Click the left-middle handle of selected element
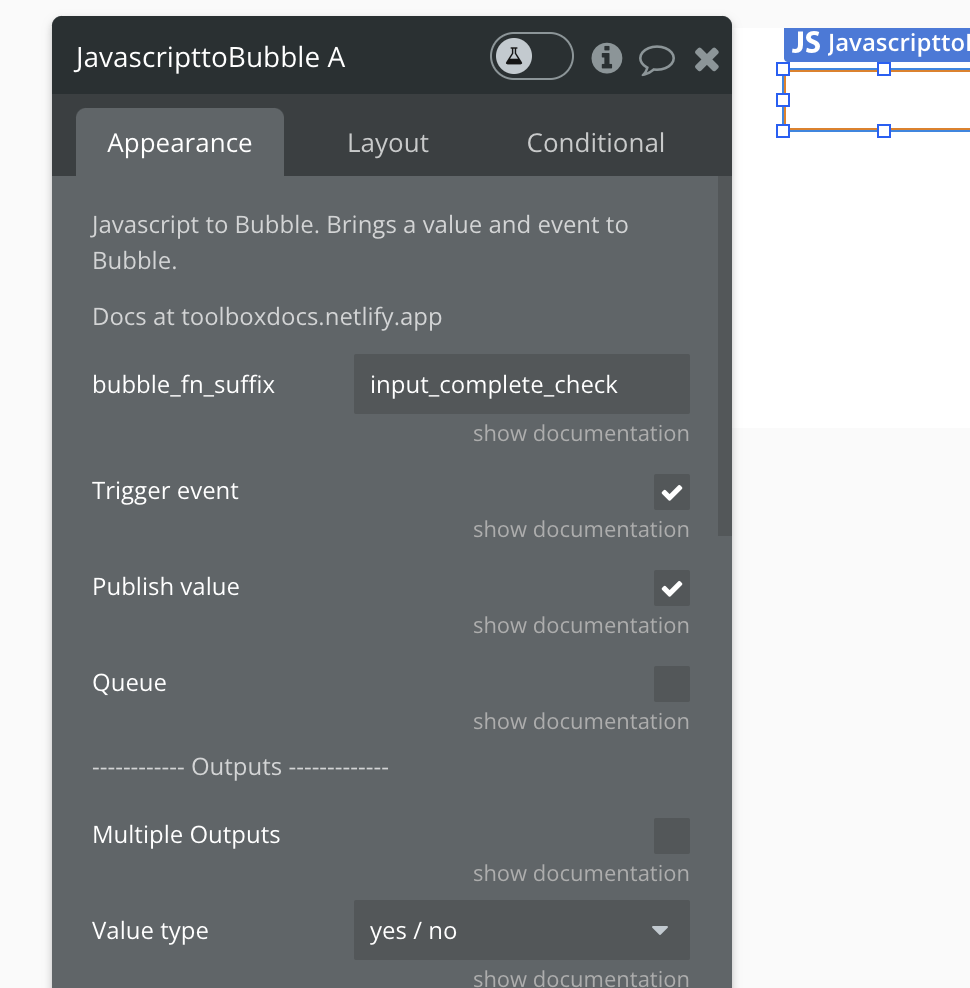The width and height of the screenshot is (970, 988). (x=783, y=100)
